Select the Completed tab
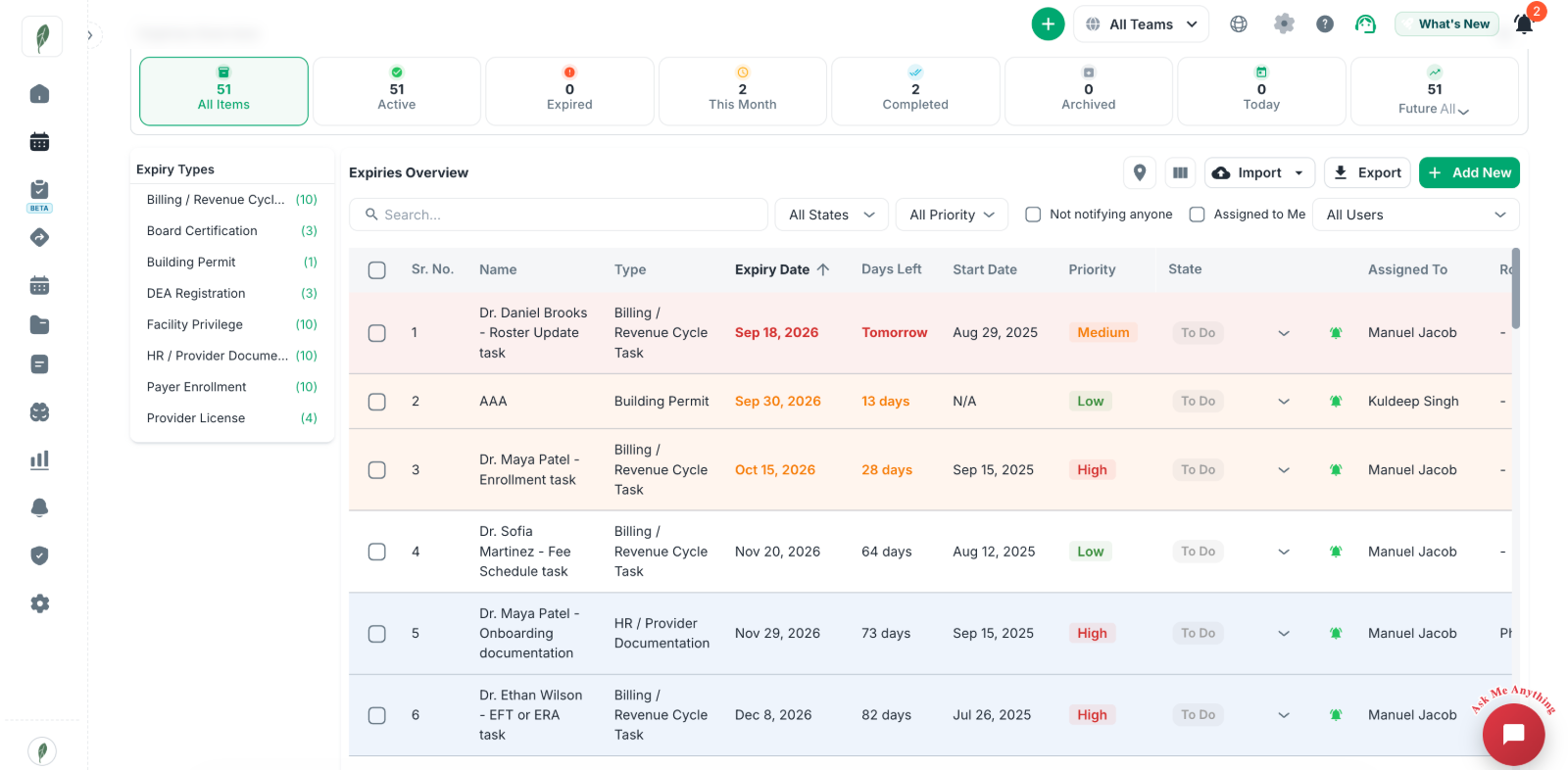 coord(915,91)
